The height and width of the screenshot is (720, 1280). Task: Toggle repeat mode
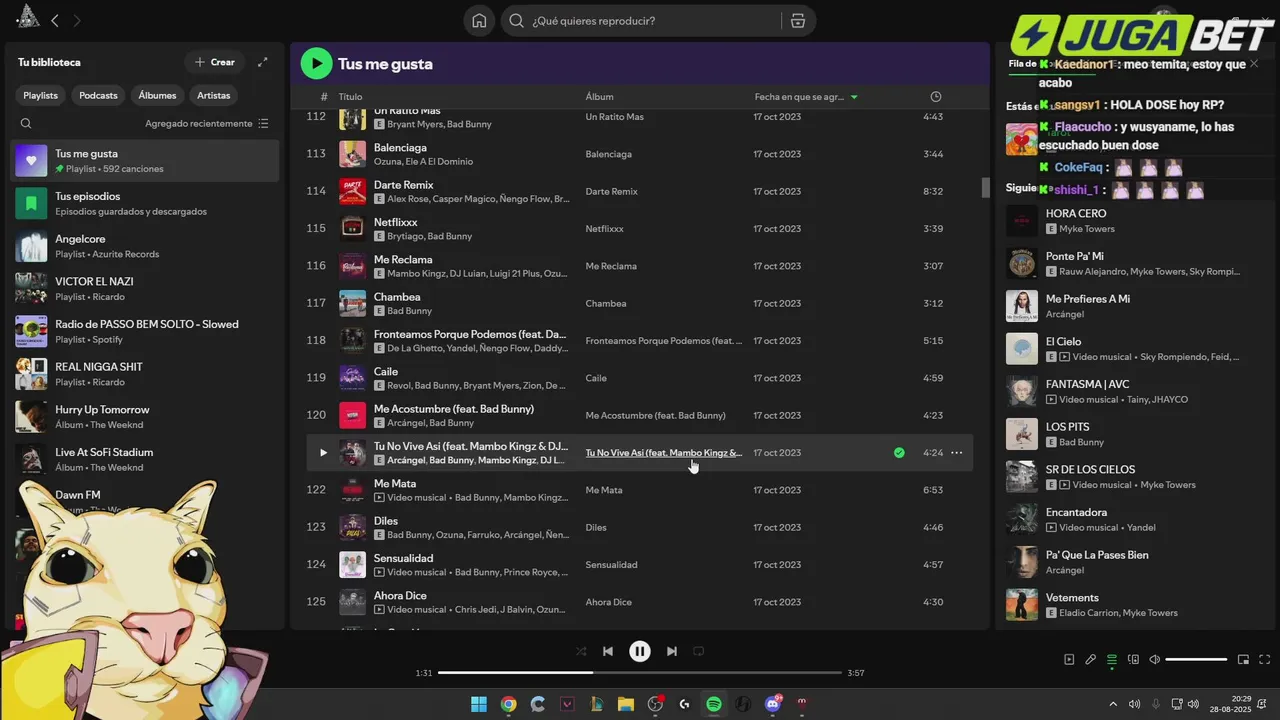coord(699,651)
